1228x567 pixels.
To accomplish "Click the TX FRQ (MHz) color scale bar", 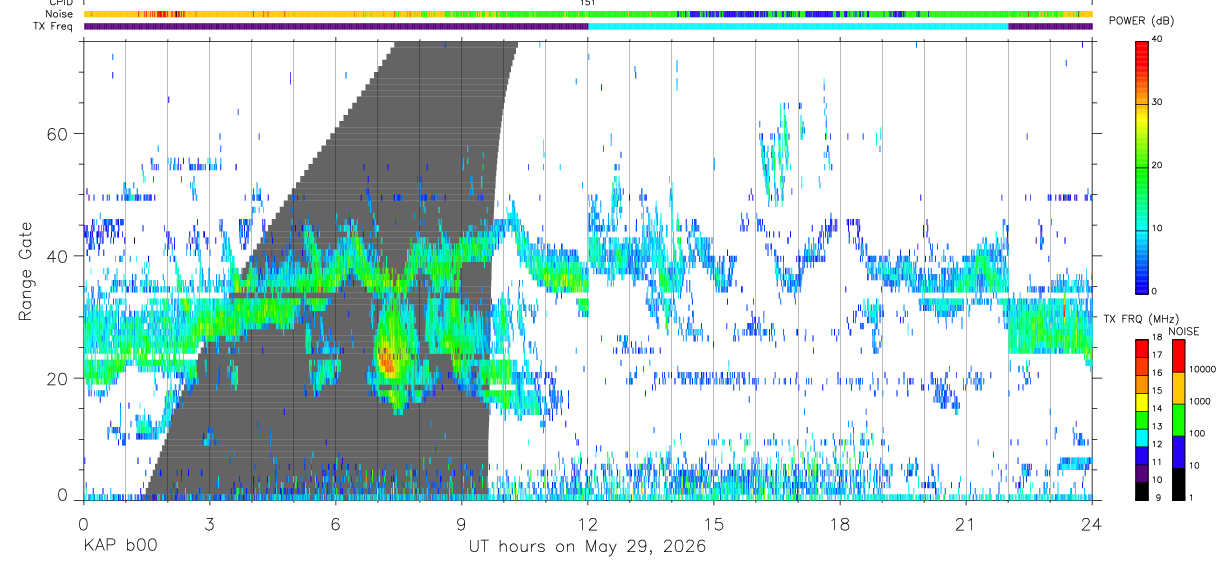I will click(1142, 419).
